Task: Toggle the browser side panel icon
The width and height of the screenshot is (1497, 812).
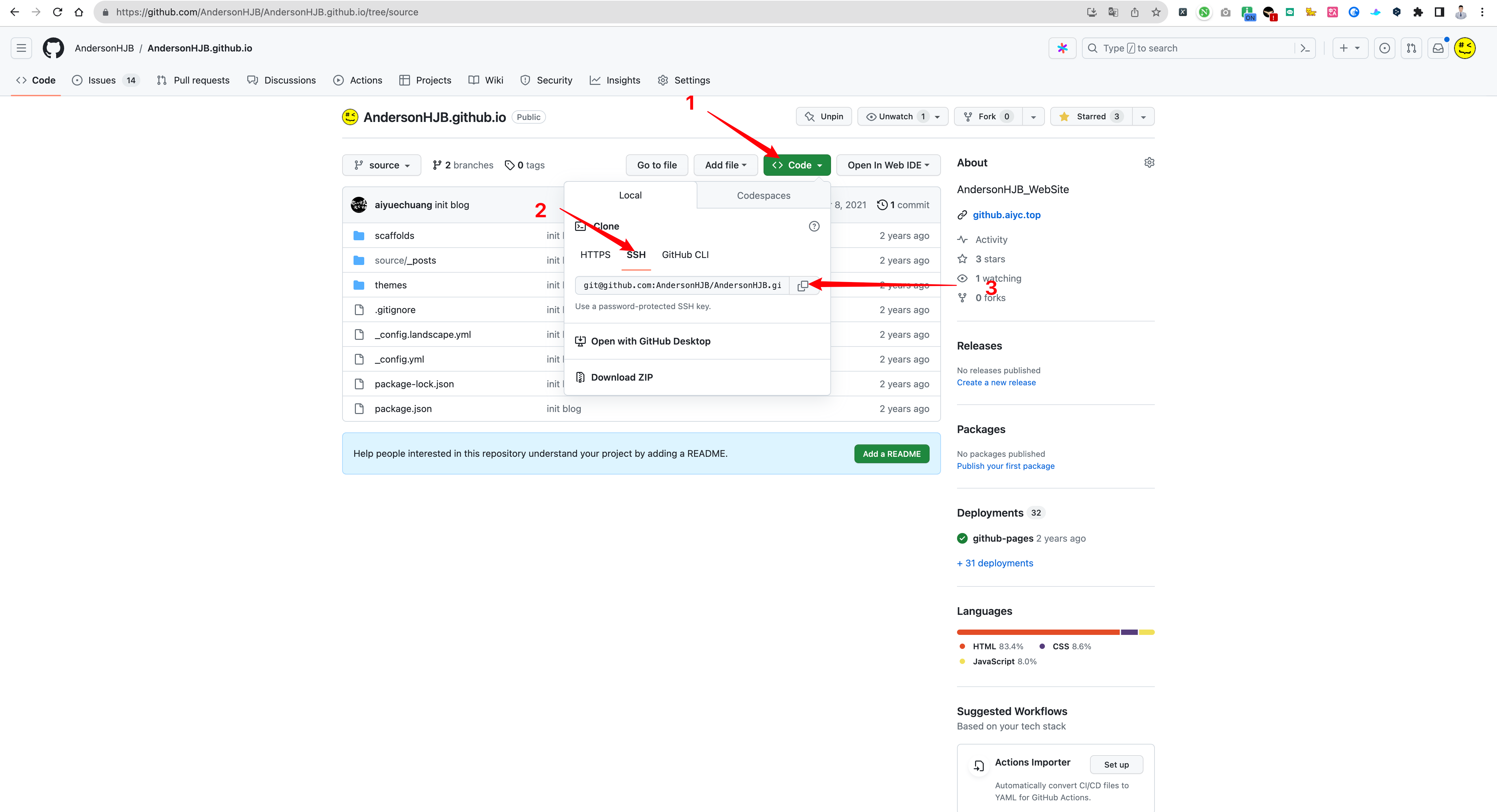Action: tap(1440, 12)
